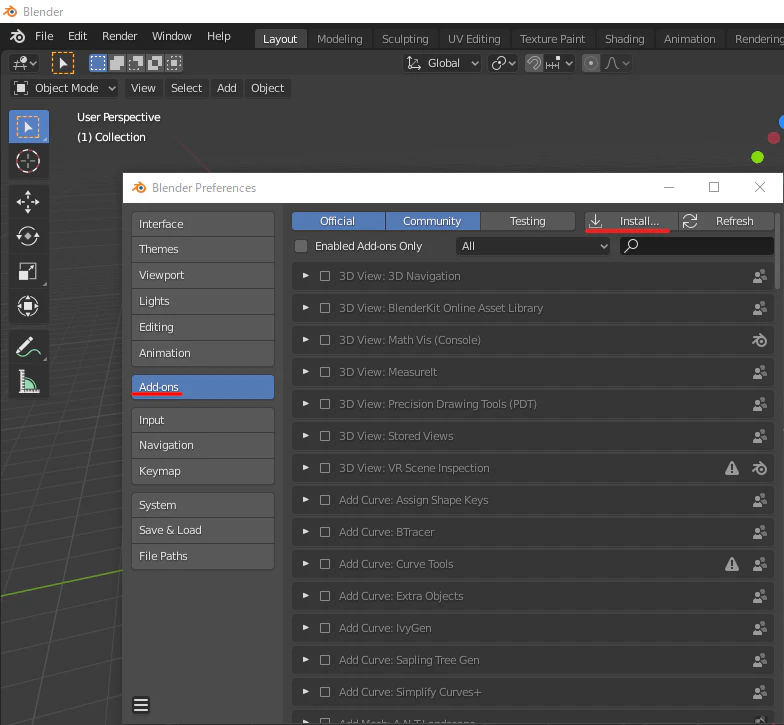Image resolution: width=784 pixels, height=725 pixels.
Task: Switch to the Shading workspace tab
Action: click(x=624, y=39)
